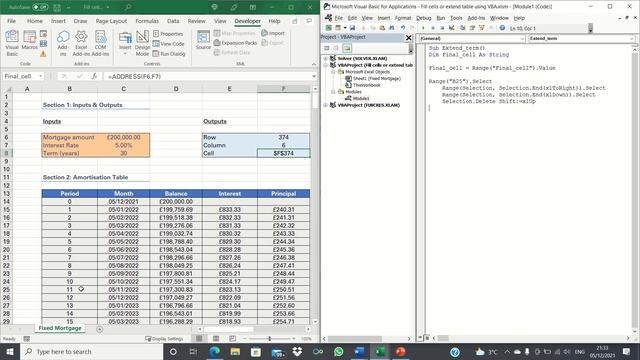Click the Excel zoom slider handle
This screenshot has height=360, width=640.
click(269, 339)
